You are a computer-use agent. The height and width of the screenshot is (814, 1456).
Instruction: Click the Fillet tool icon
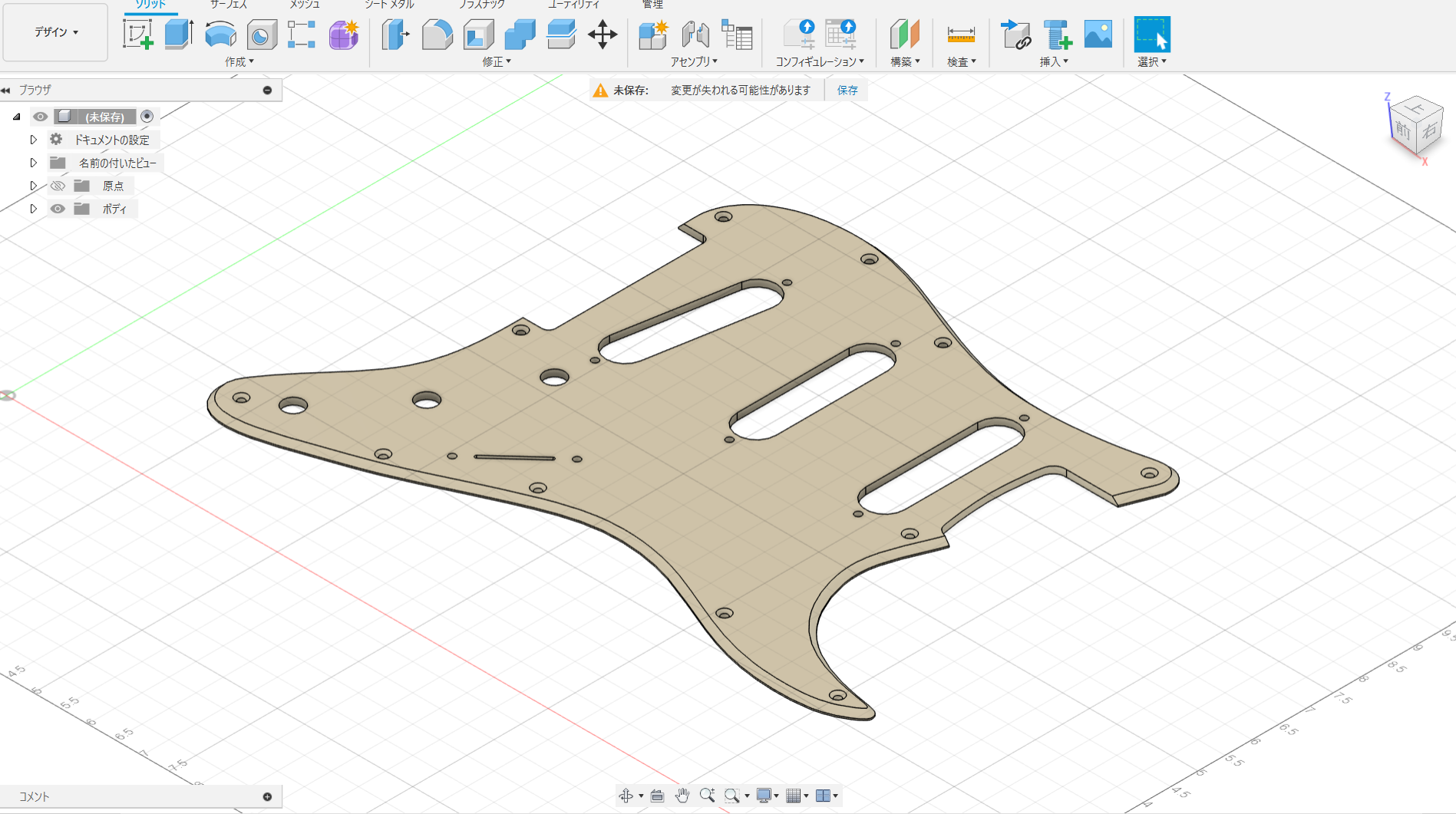pyautogui.click(x=437, y=35)
